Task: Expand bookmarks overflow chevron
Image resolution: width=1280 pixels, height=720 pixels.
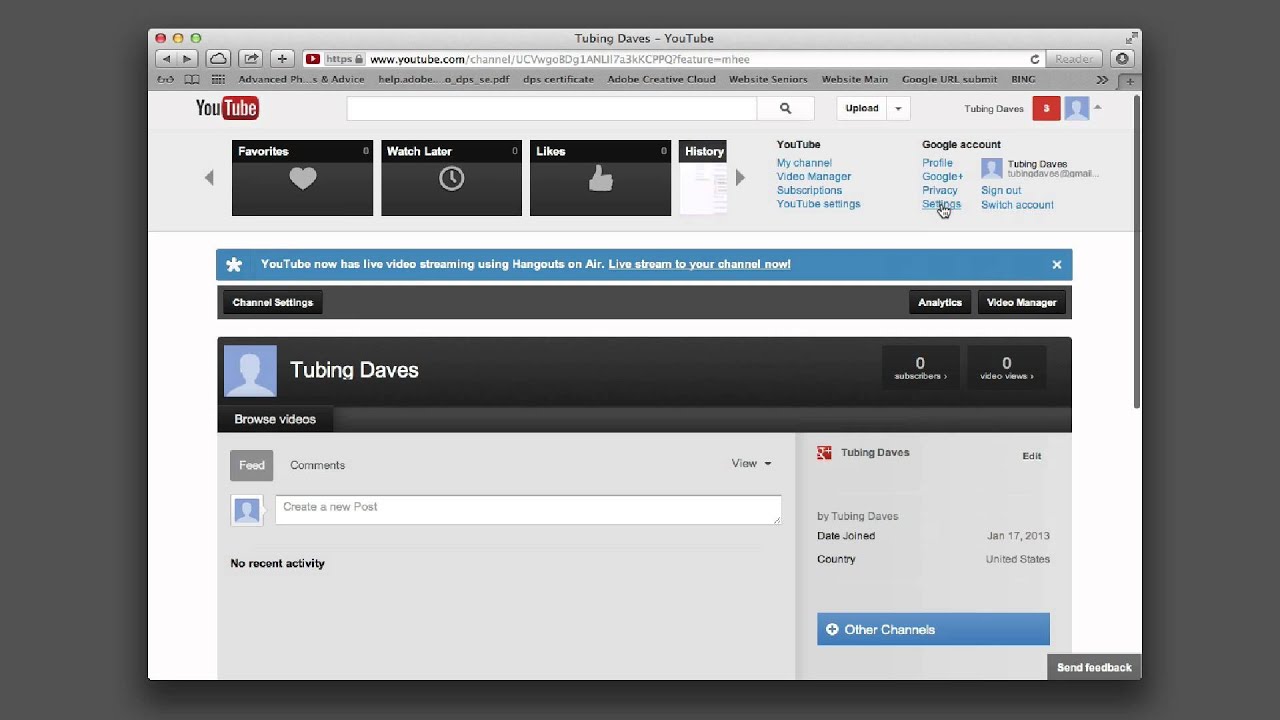Action: tap(1102, 79)
